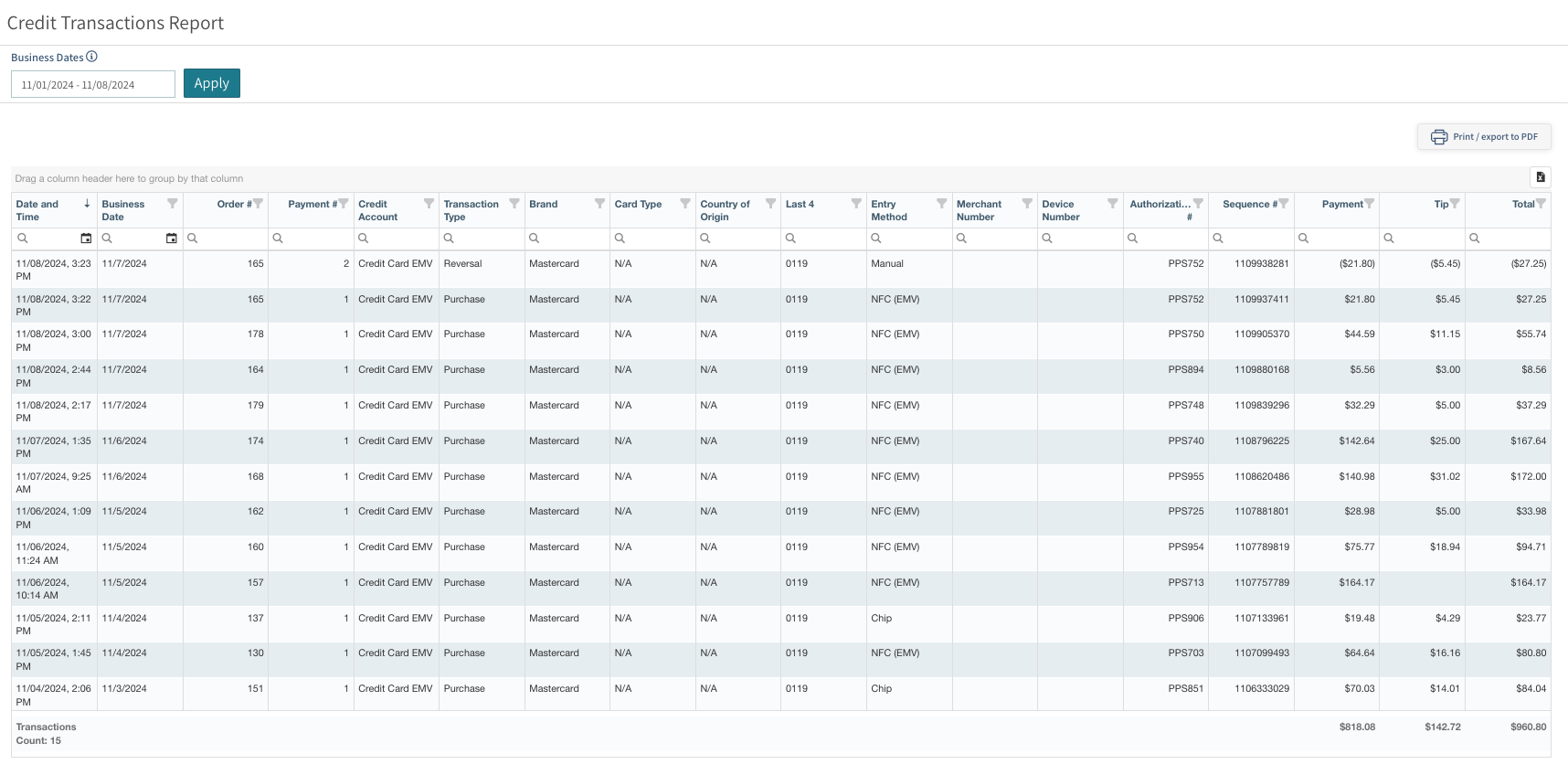1568x775 pixels.
Task: Click the Total column filter icon
Action: (x=1541, y=204)
